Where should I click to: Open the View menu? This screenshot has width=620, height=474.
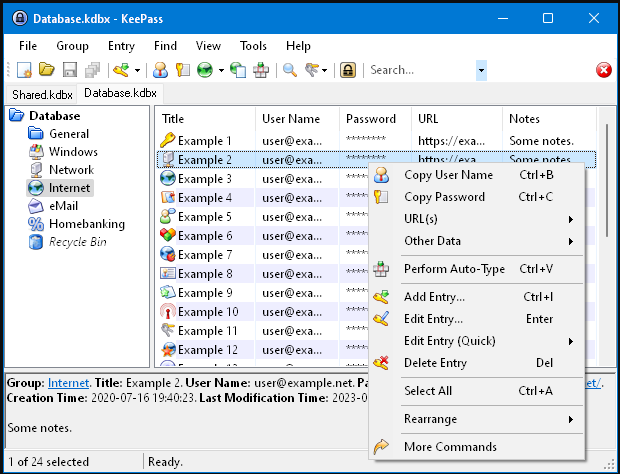pyautogui.click(x=208, y=46)
